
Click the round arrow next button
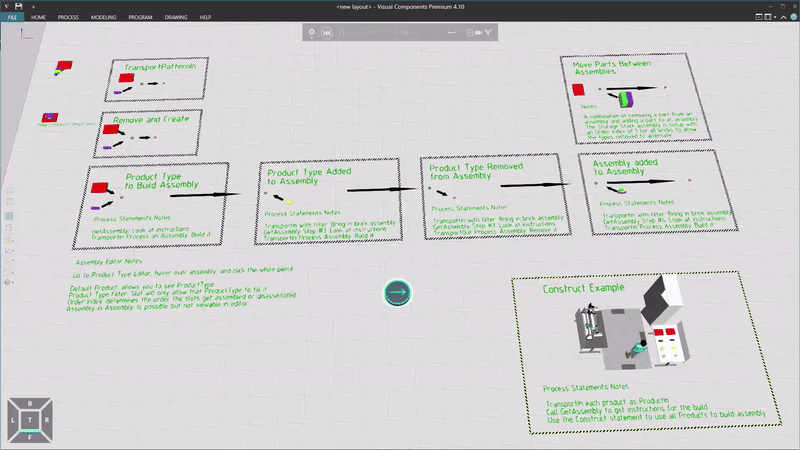point(398,292)
